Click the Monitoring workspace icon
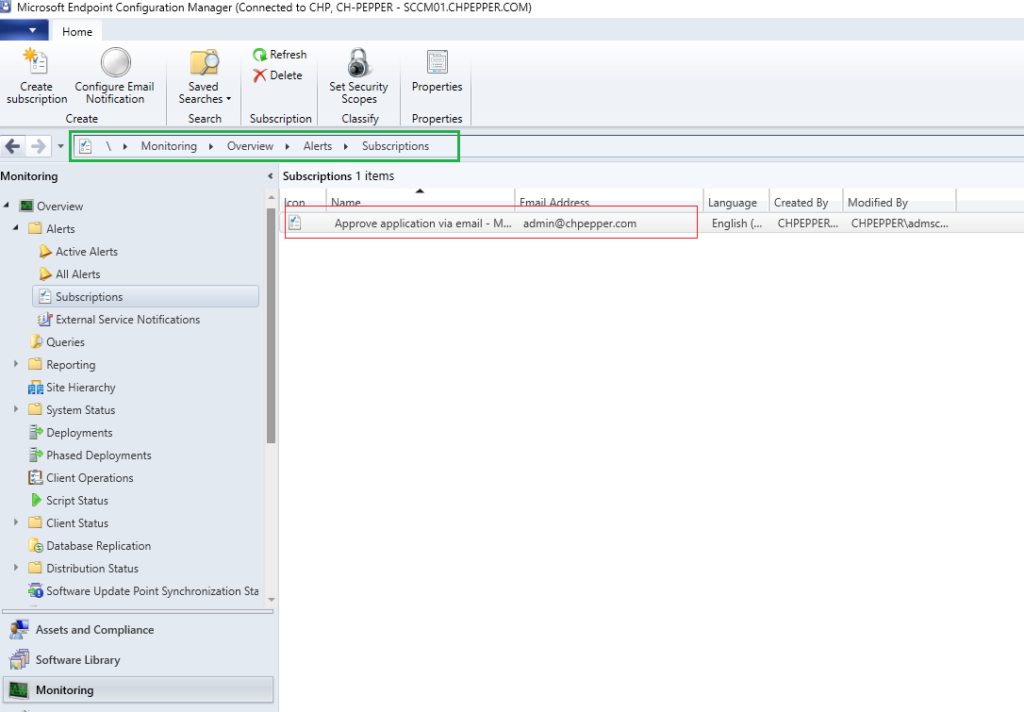Screen dimensions: 1024x712 tap(19, 690)
